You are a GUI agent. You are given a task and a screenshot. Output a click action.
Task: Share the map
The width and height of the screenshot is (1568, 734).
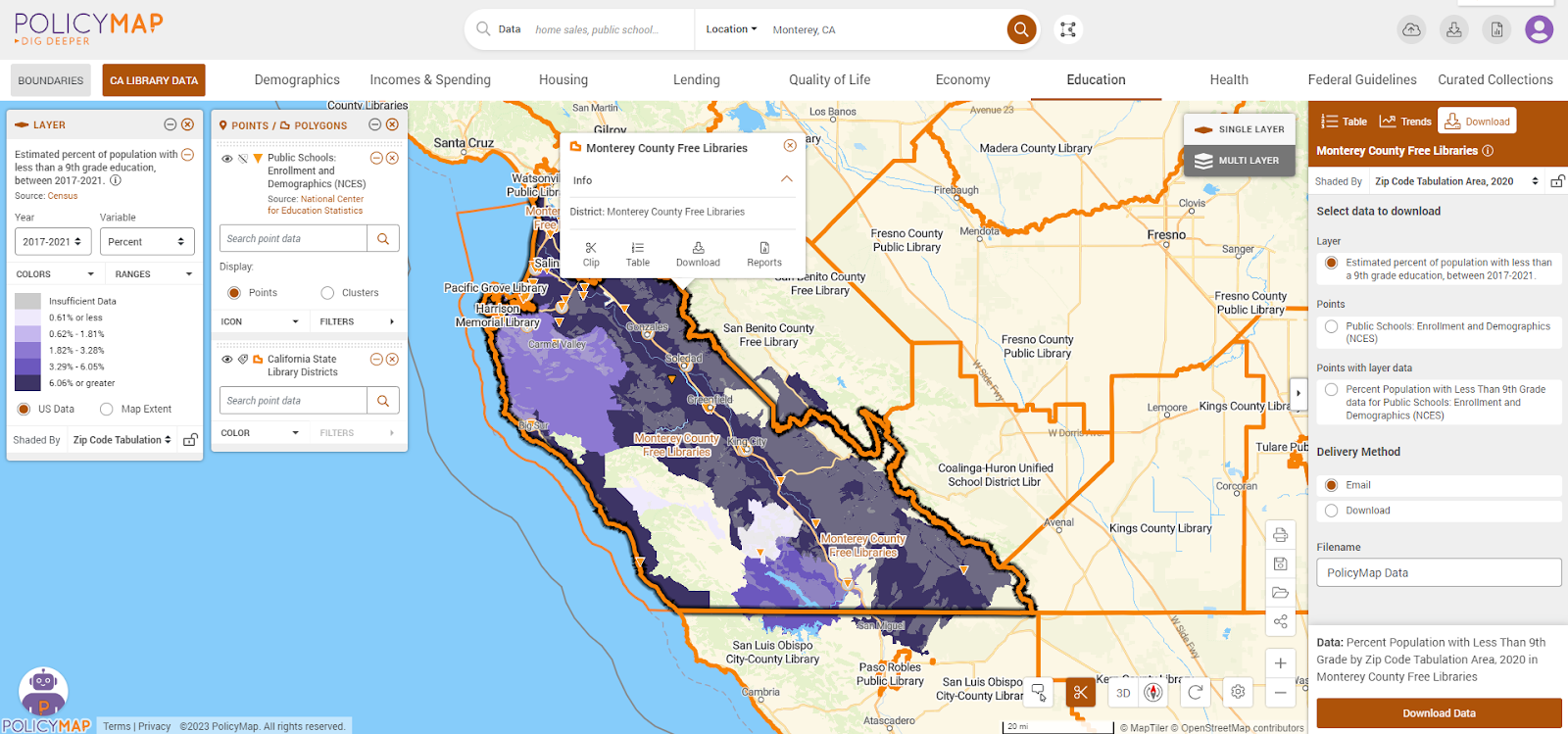(1280, 621)
